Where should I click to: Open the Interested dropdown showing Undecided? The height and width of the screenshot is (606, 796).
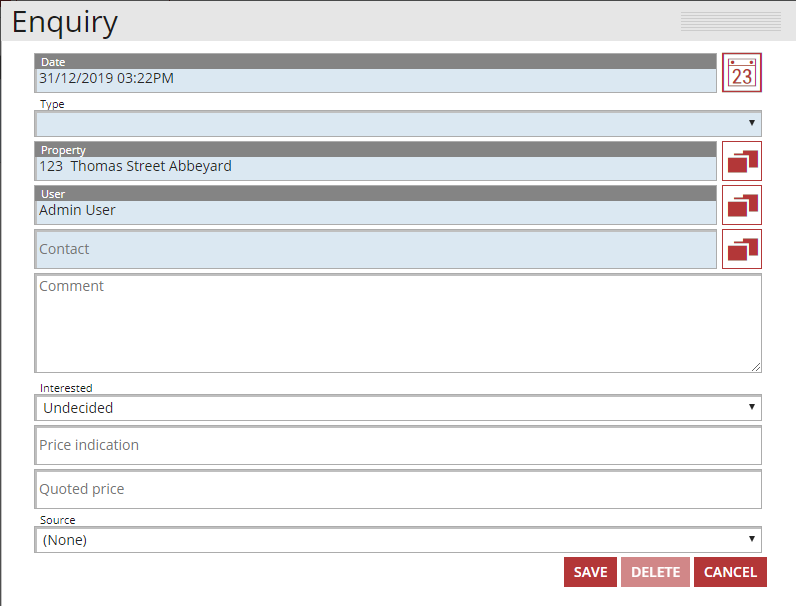click(x=398, y=408)
